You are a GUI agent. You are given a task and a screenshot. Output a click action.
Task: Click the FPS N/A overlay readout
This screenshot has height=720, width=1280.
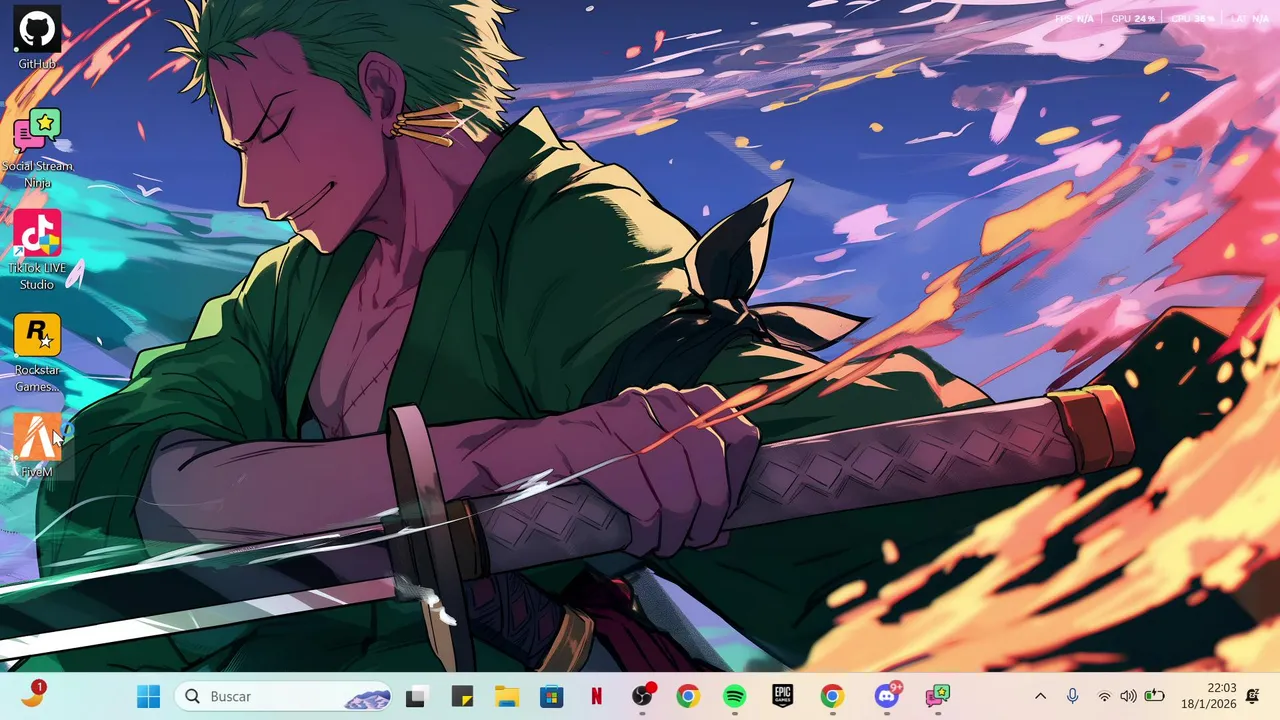click(x=1074, y=19)
